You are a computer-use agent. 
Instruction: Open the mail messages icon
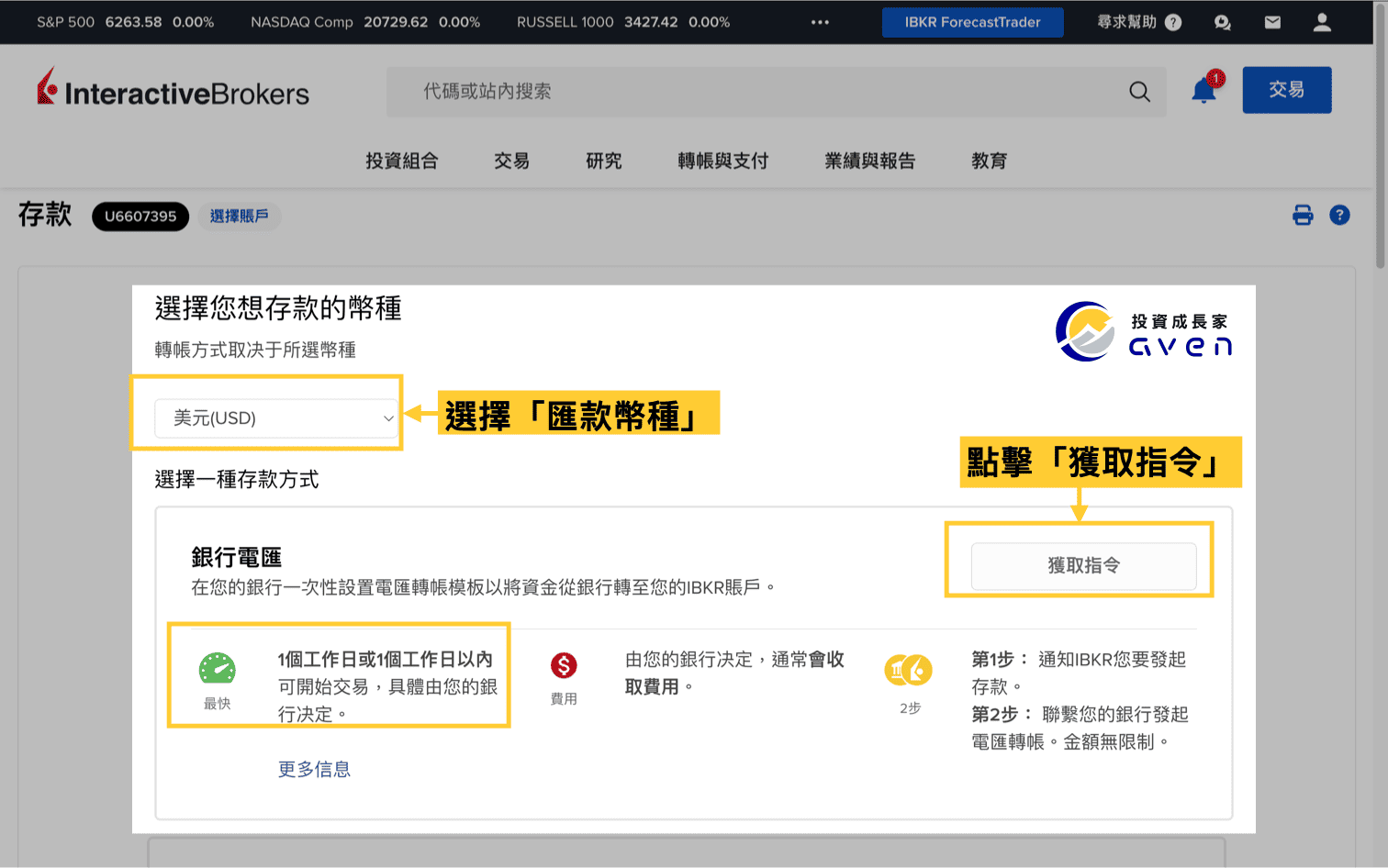pos(1272,22)
